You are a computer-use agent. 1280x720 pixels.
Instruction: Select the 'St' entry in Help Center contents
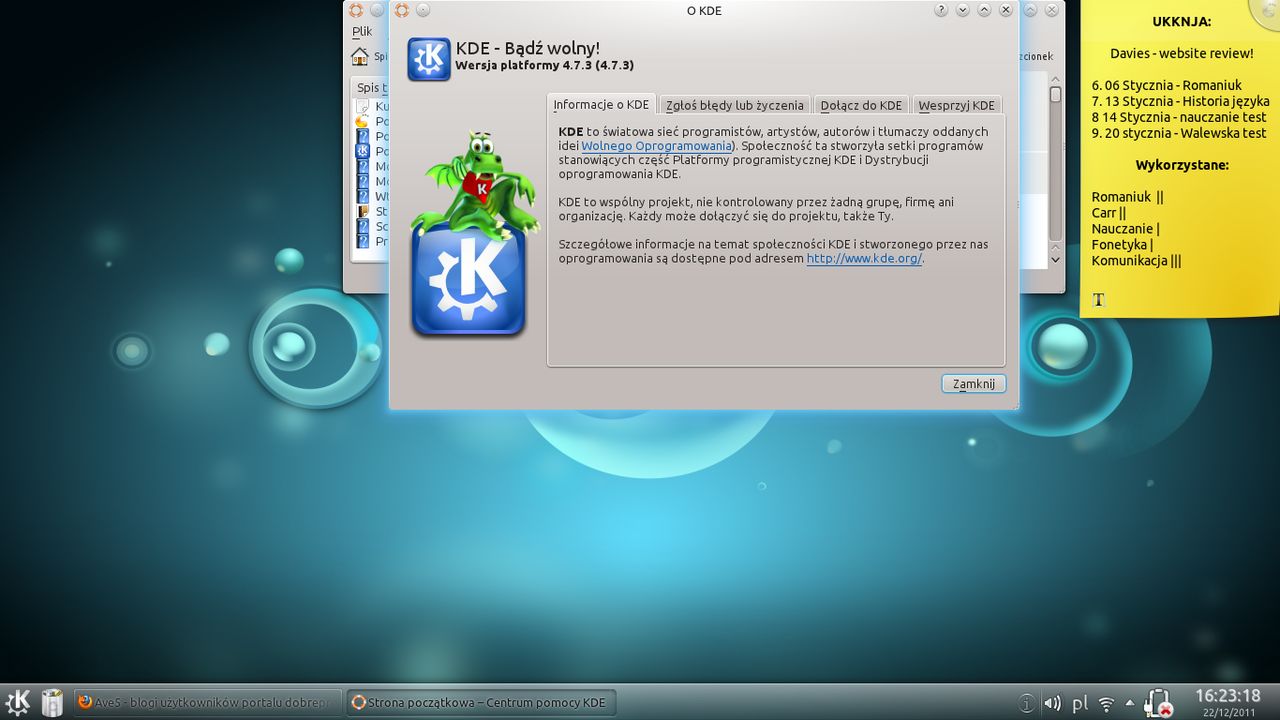372,211
